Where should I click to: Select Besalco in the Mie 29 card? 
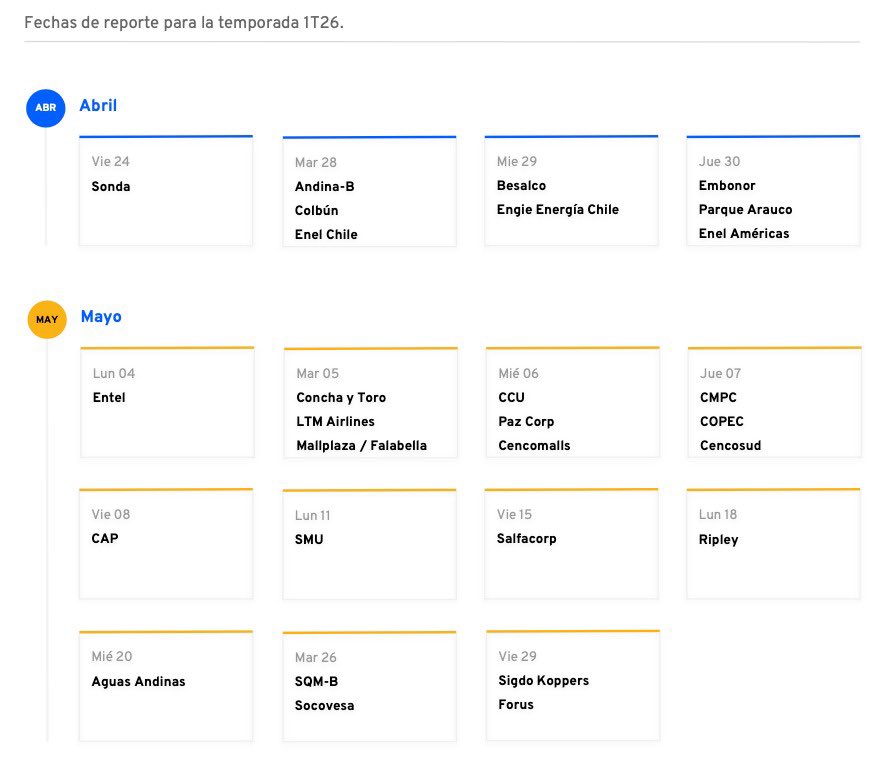pos(521,185)
